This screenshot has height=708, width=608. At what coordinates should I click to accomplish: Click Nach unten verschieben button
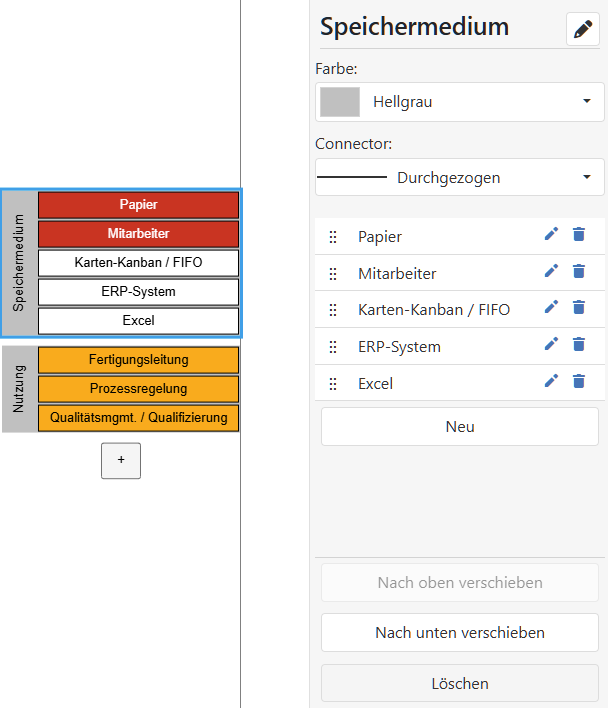pyautogui.click(x=459, y=633)
